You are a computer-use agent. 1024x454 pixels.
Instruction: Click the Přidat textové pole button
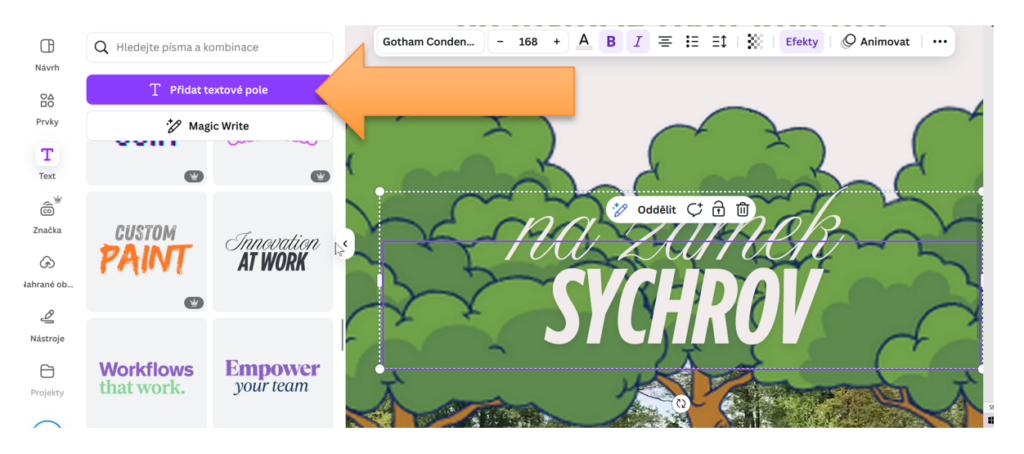coord(209,89)
